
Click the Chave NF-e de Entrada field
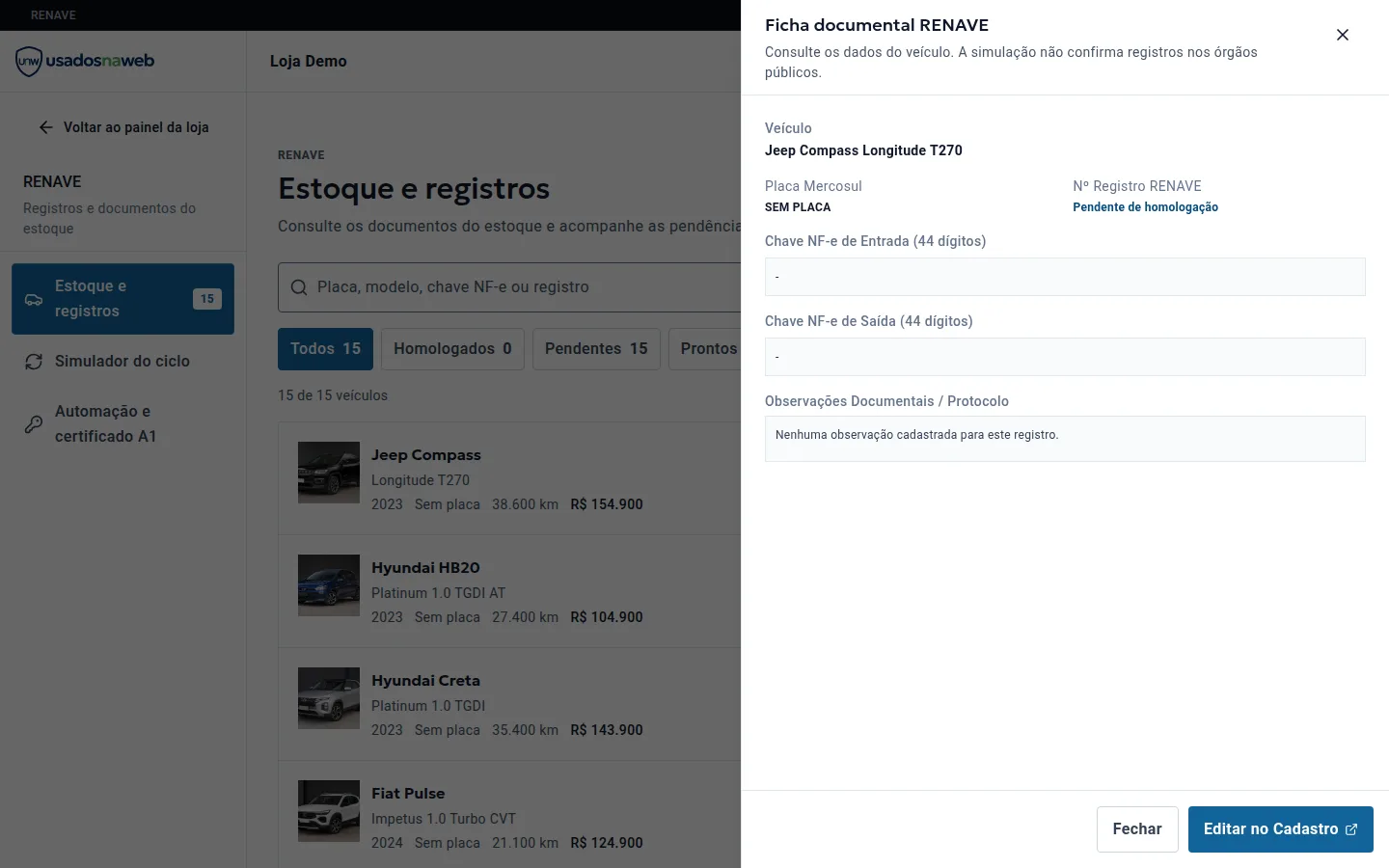pos(1065,277)
